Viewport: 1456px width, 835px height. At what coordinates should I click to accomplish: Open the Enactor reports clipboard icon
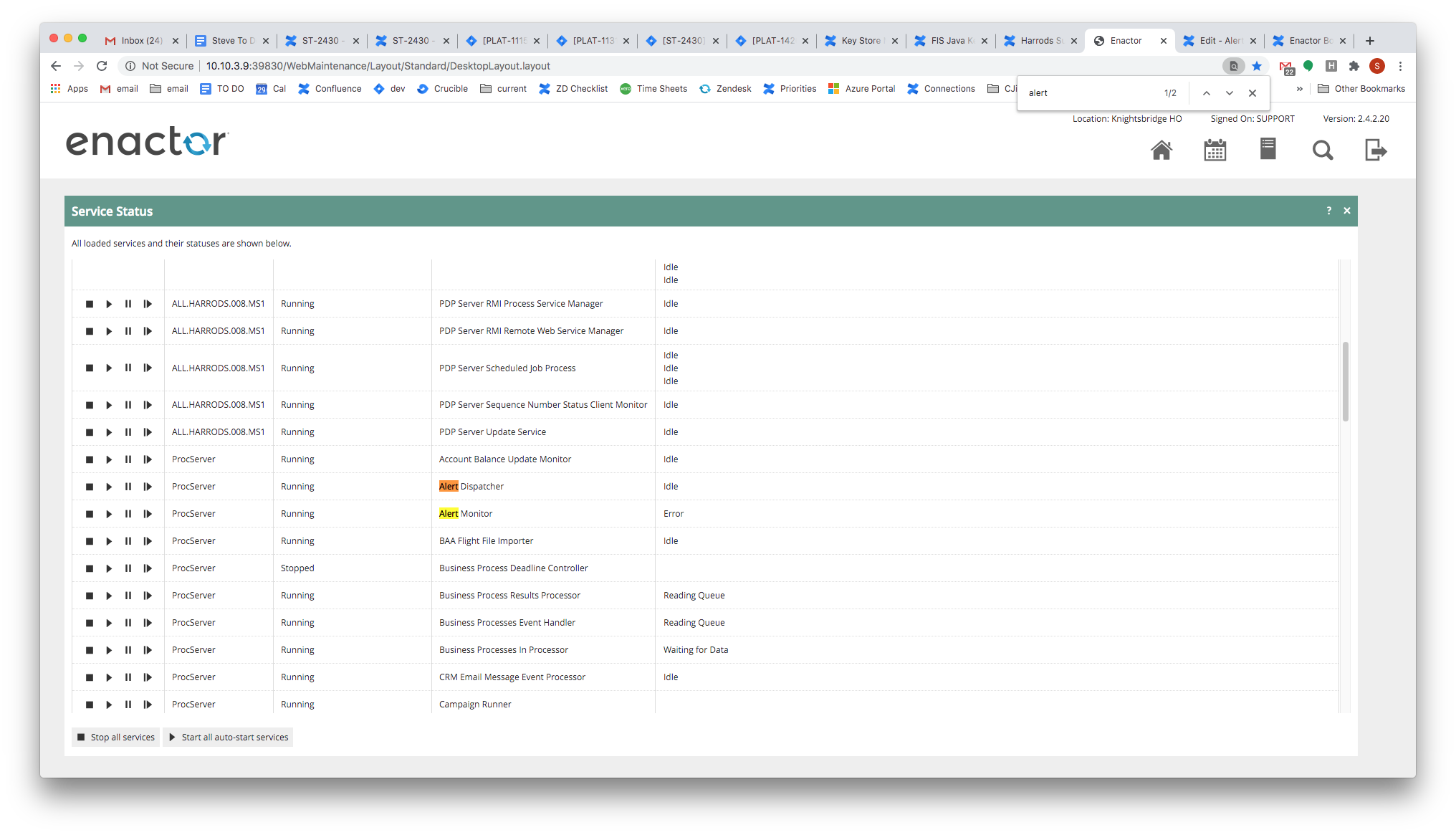tap(1268, 150)
